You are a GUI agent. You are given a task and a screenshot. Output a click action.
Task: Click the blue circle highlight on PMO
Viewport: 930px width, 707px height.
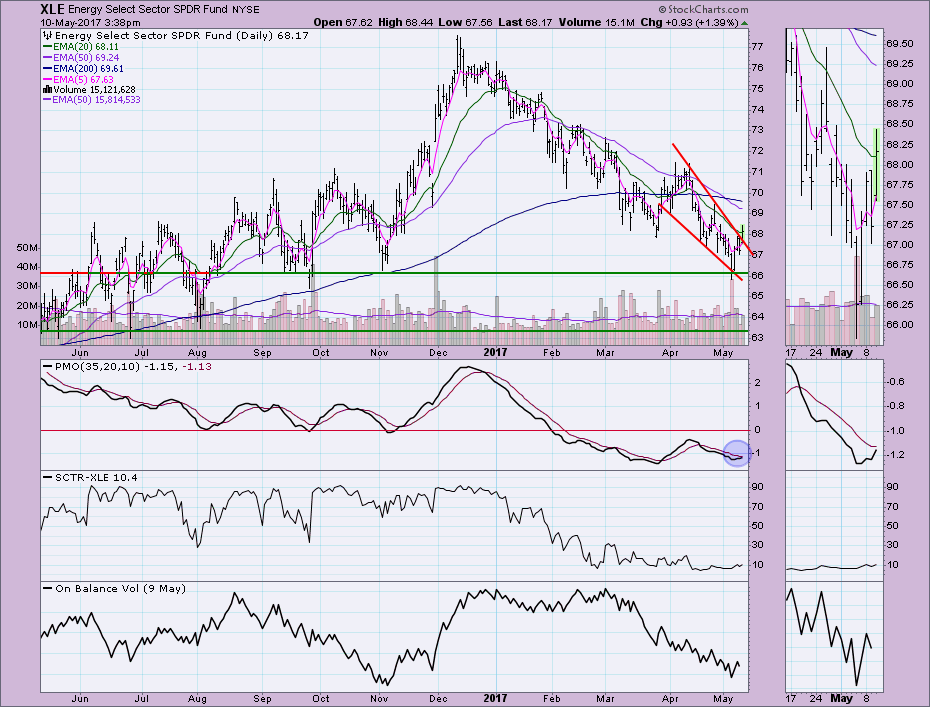click(x=736, y=454)
